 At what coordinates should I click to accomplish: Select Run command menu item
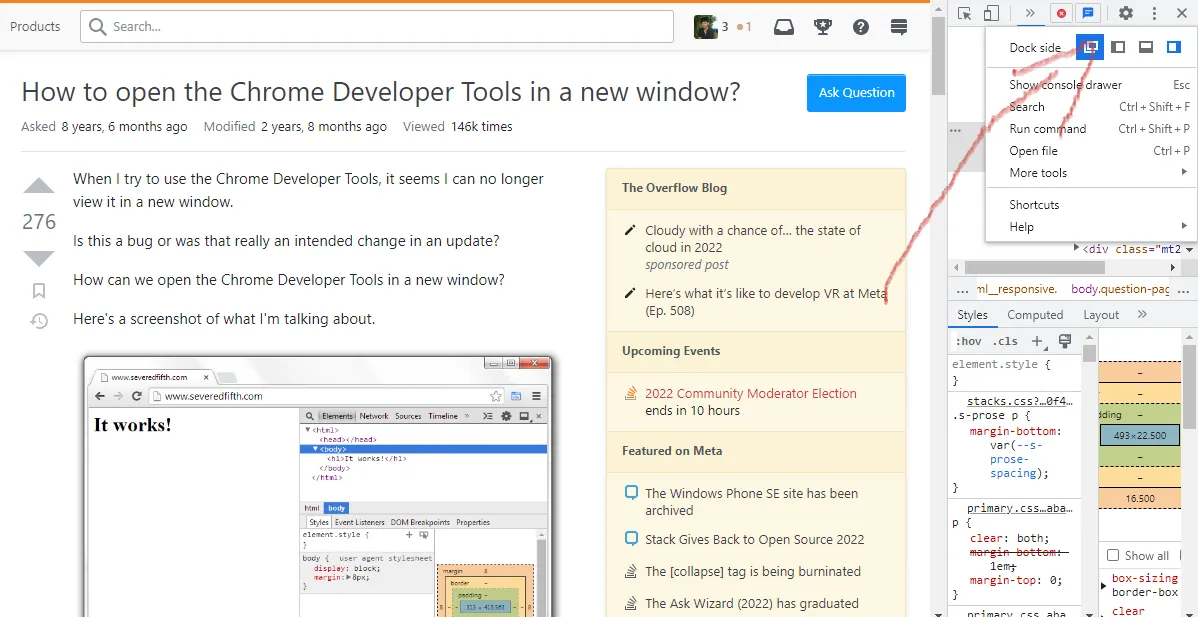[1091, 129]
